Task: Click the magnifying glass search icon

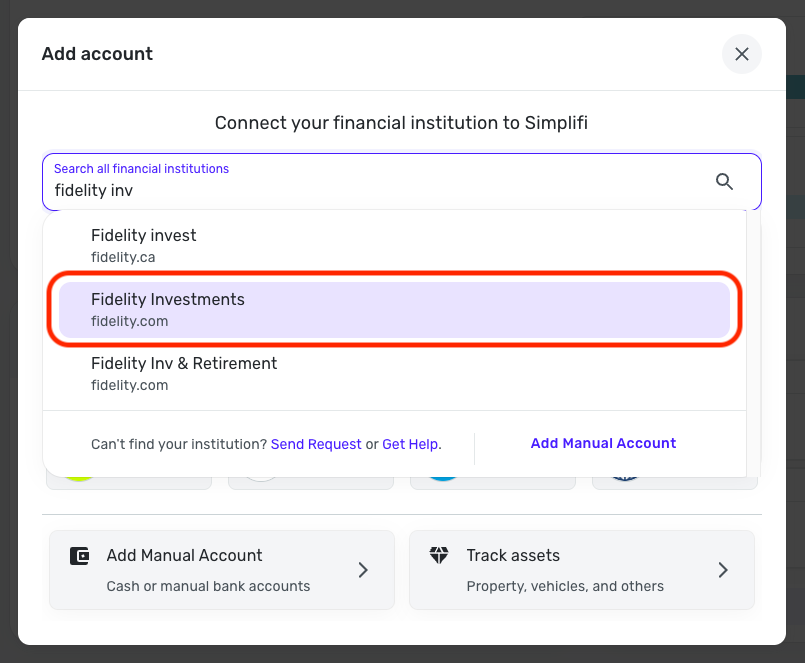Action: click(725, 181)
